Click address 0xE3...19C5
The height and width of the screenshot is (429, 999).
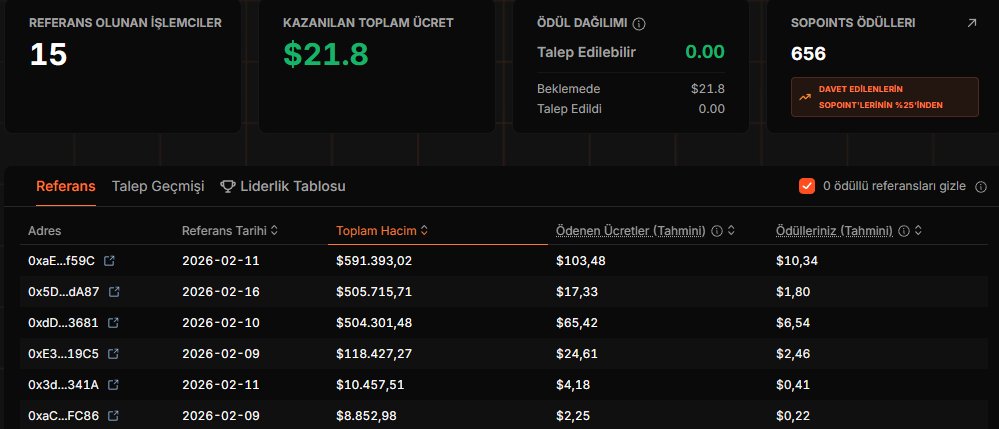pos(64,354)
